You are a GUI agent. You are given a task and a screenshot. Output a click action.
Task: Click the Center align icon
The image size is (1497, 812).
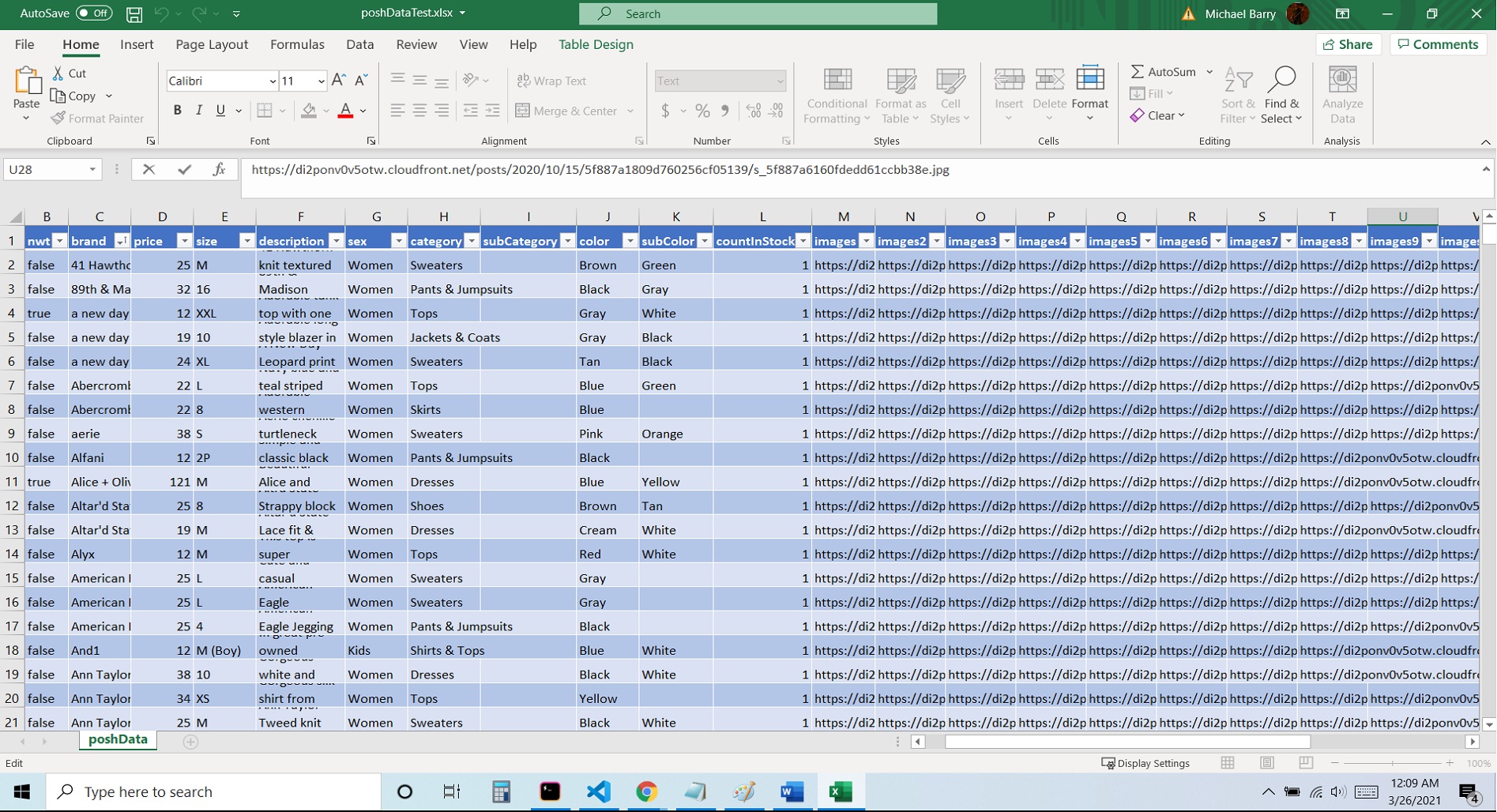point(419,111)
